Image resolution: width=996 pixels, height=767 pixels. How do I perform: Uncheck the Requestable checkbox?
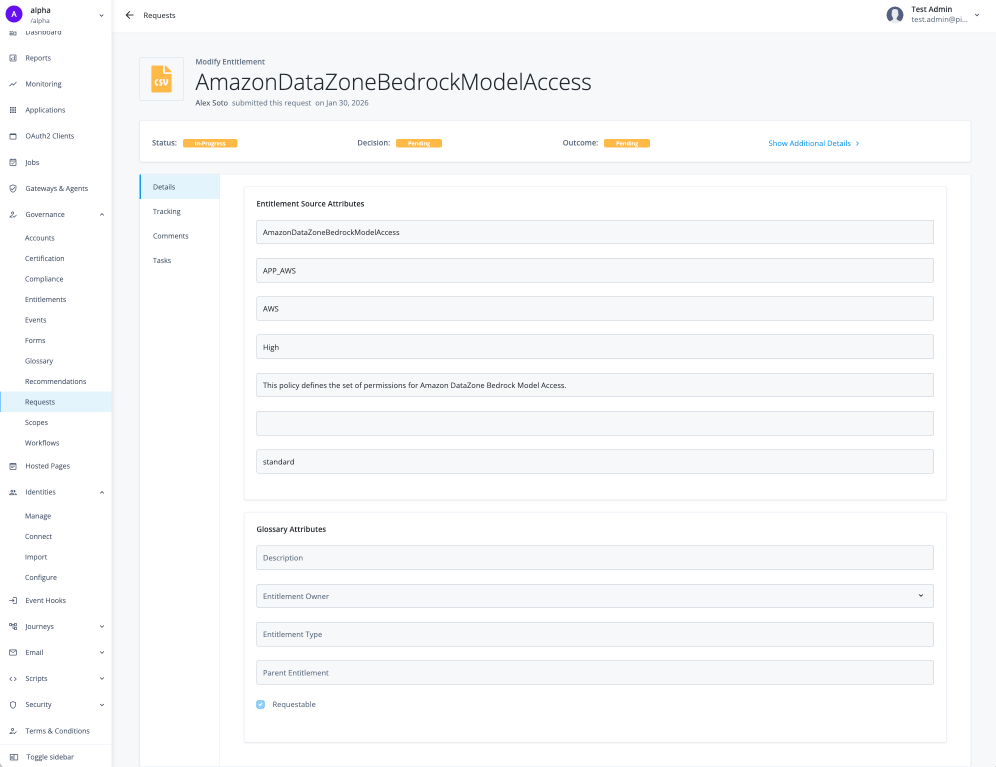(x=261, y=704)
